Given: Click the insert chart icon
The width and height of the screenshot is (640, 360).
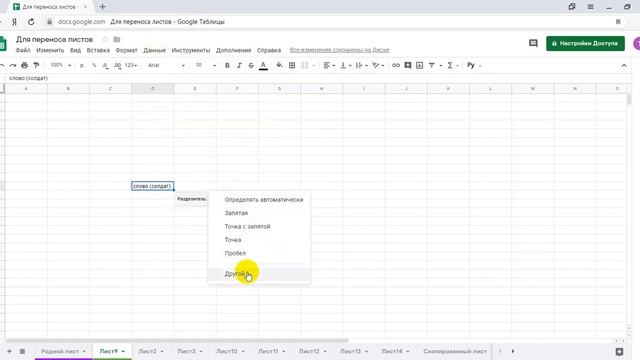Looking at the screenshot, I should coord(420,65).
